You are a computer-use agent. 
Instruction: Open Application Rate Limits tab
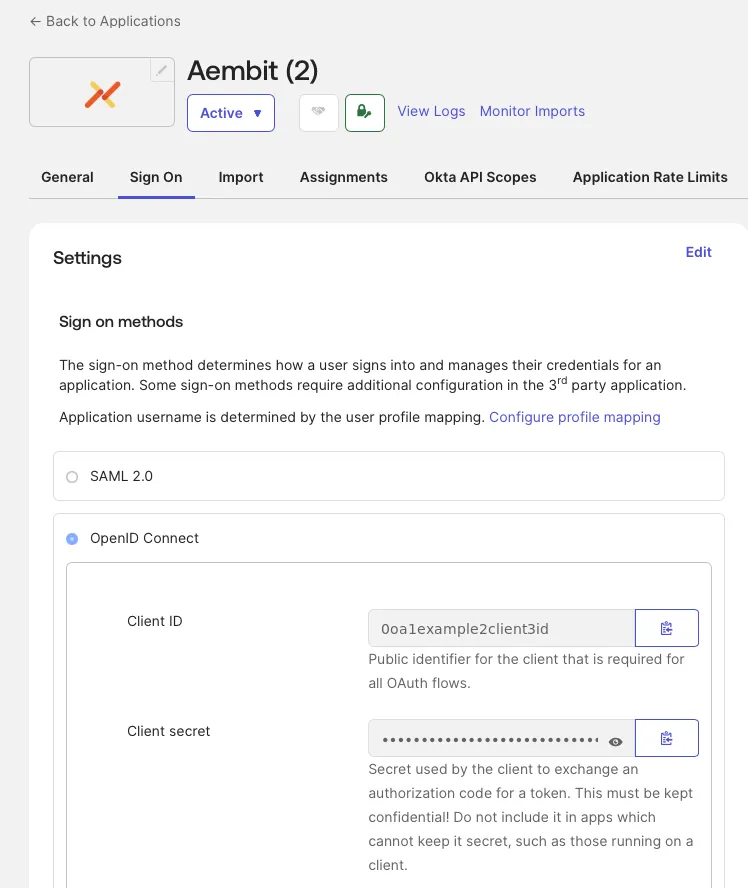(650, 177)
